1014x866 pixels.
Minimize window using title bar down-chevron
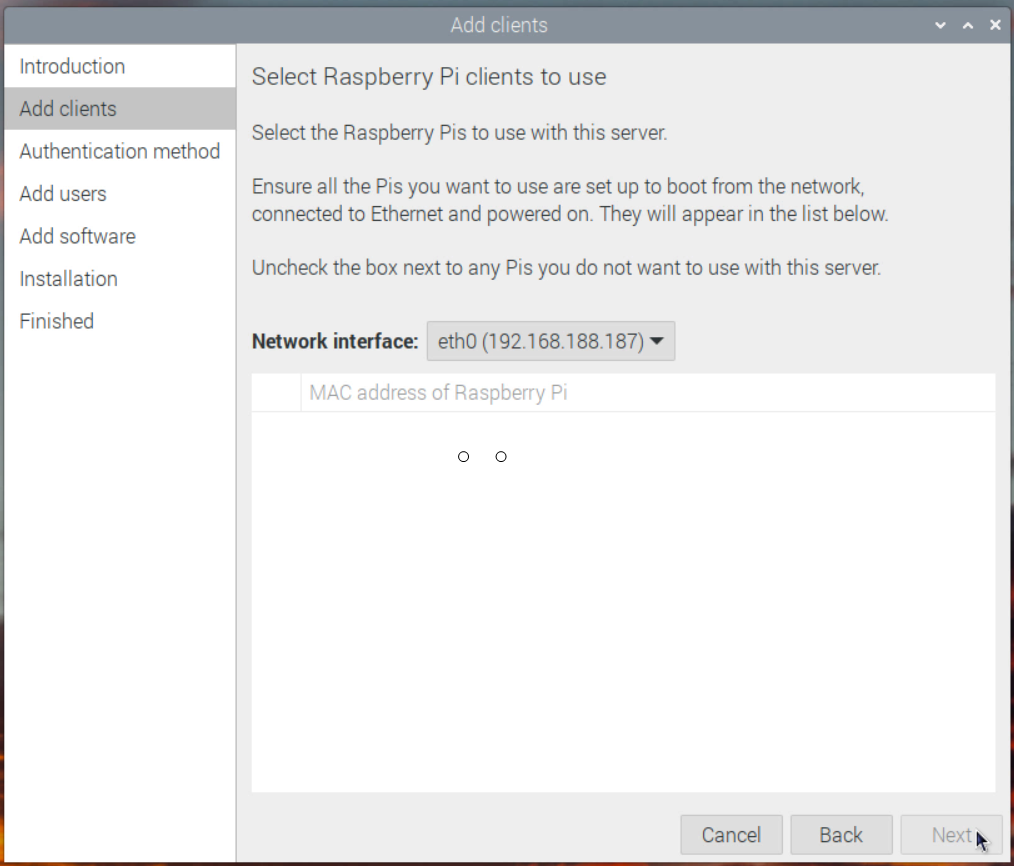(x=940, y=25)
